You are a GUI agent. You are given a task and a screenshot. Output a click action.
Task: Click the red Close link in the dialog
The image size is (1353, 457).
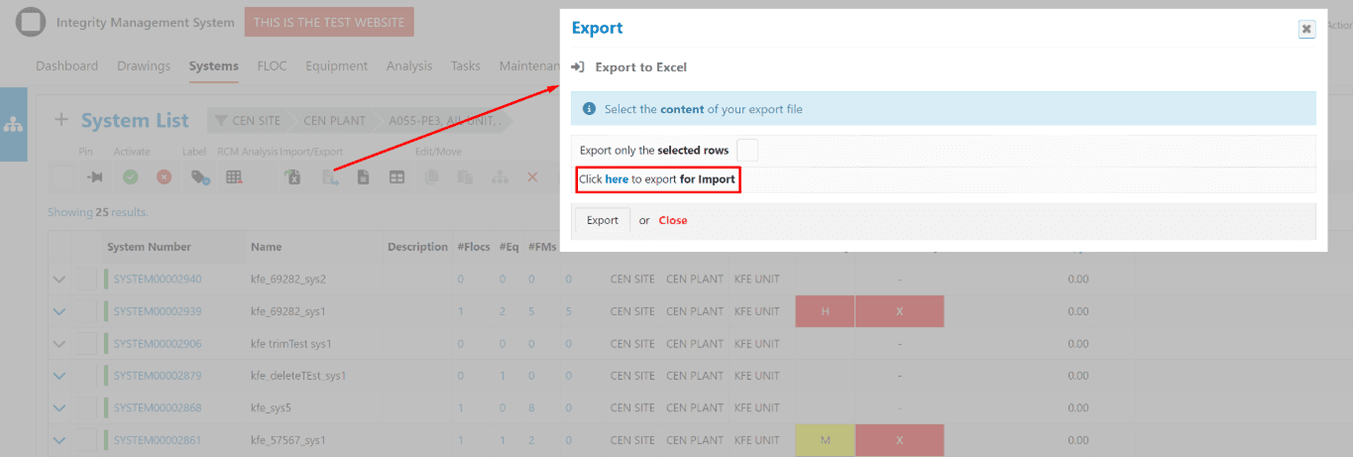[x=673, y=220]
